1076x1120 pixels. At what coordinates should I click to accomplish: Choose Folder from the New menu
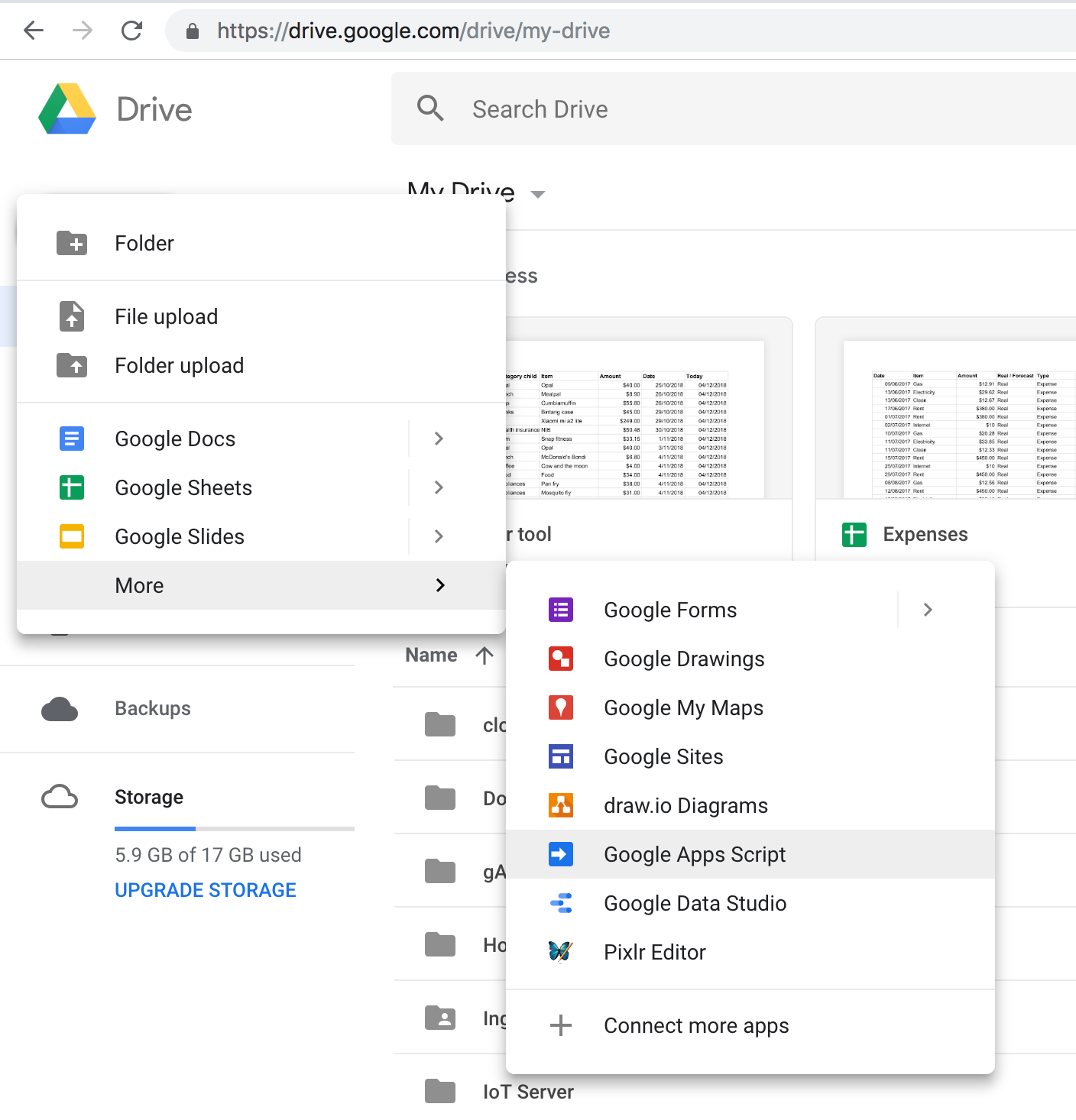click(261, 243)
